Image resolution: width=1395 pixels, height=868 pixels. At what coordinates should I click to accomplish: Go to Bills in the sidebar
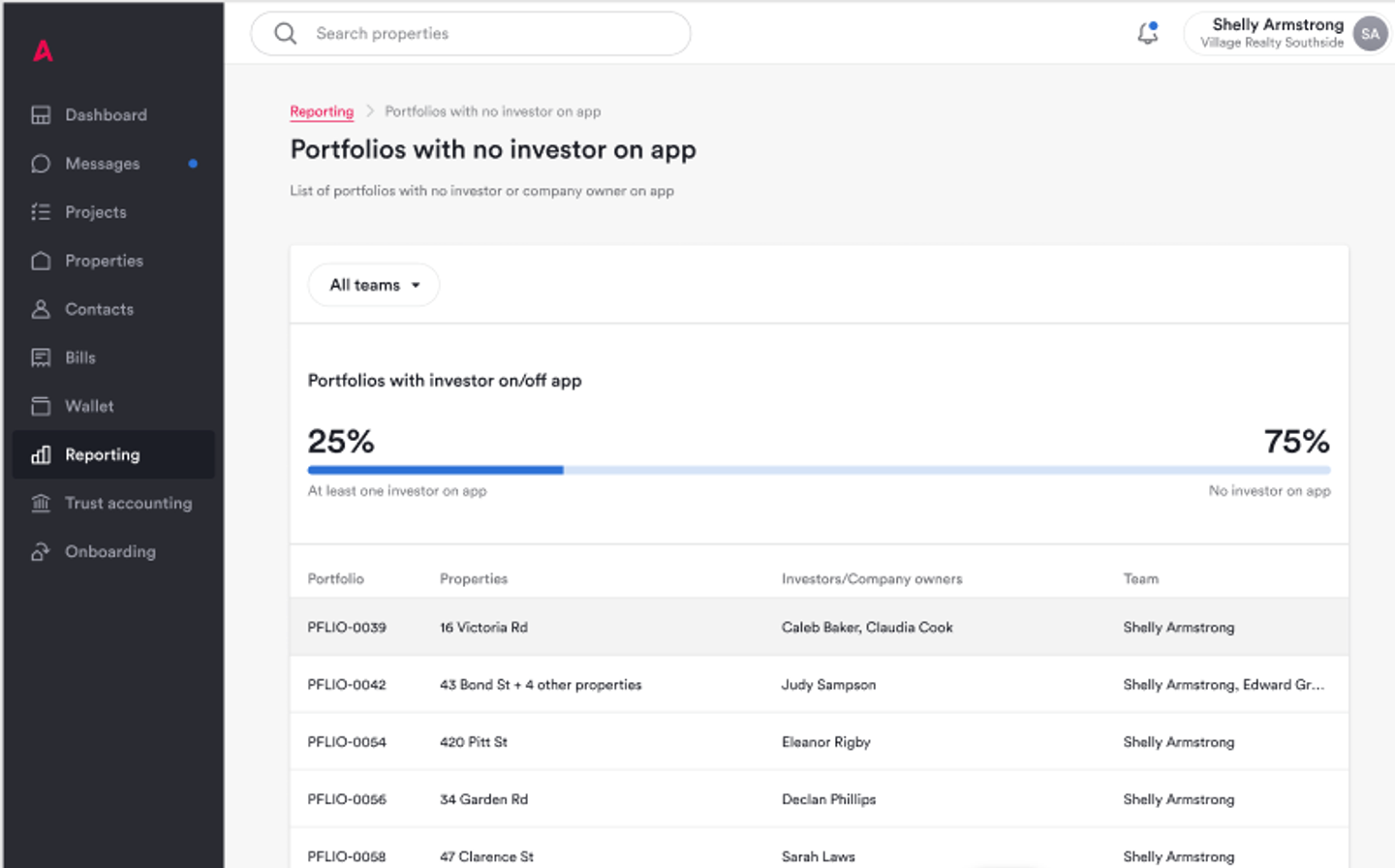coord(80,357)
